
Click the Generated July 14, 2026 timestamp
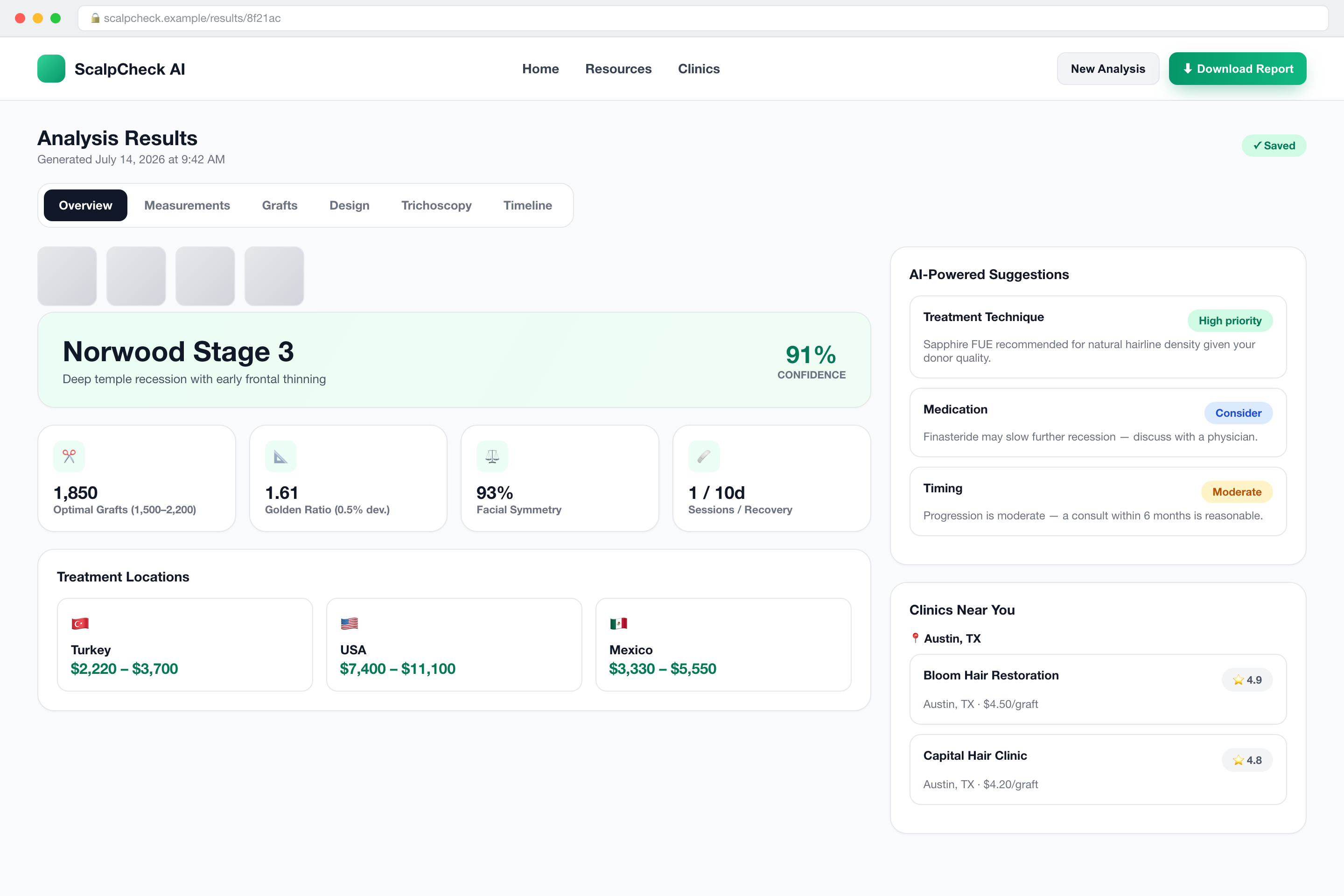(131, 160)
